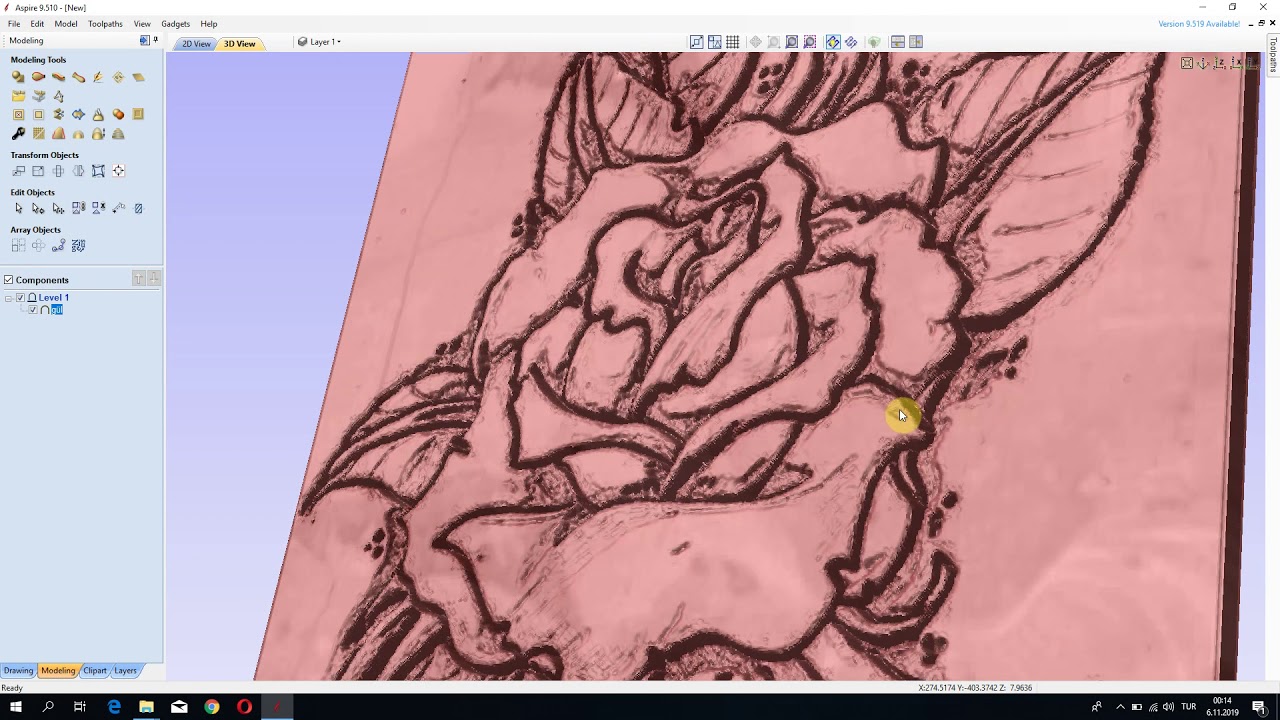Toggle the grid icon in top toolbar
Viewport: 1280px width, 720px height.
click(x=733, y=42)
